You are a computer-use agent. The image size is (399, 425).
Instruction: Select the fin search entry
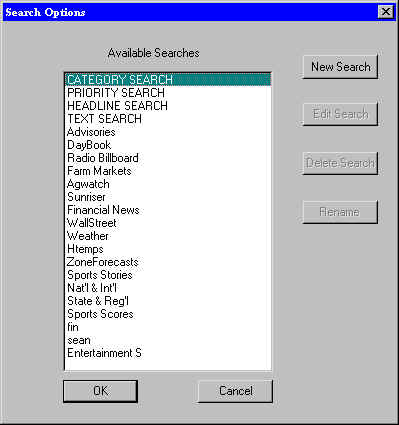pos(168,327)
